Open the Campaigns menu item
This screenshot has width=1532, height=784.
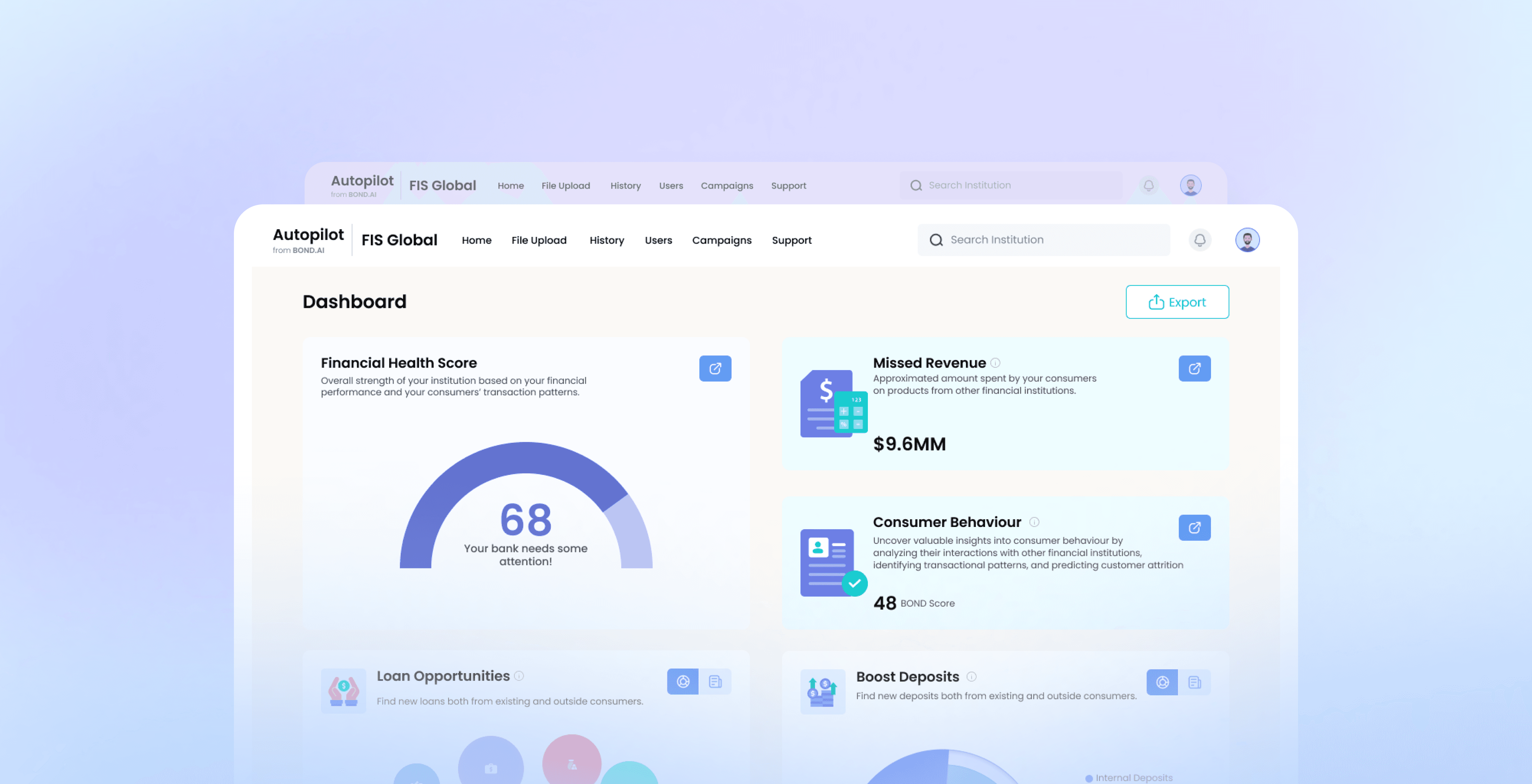pos(721,240)
